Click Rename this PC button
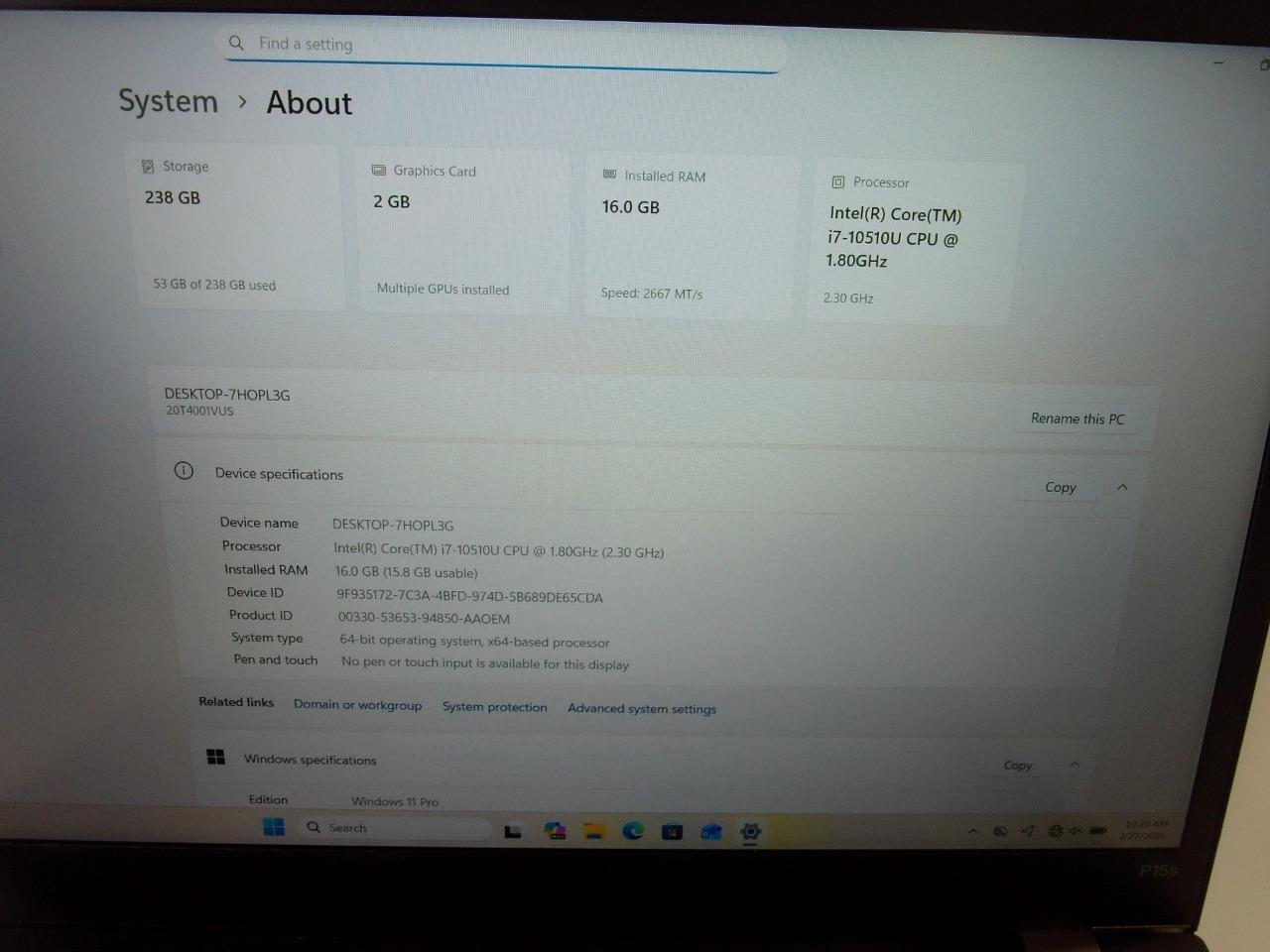Image resolution: width=1270 pixels, height=952 pixels. click(x=1077, y=418)
